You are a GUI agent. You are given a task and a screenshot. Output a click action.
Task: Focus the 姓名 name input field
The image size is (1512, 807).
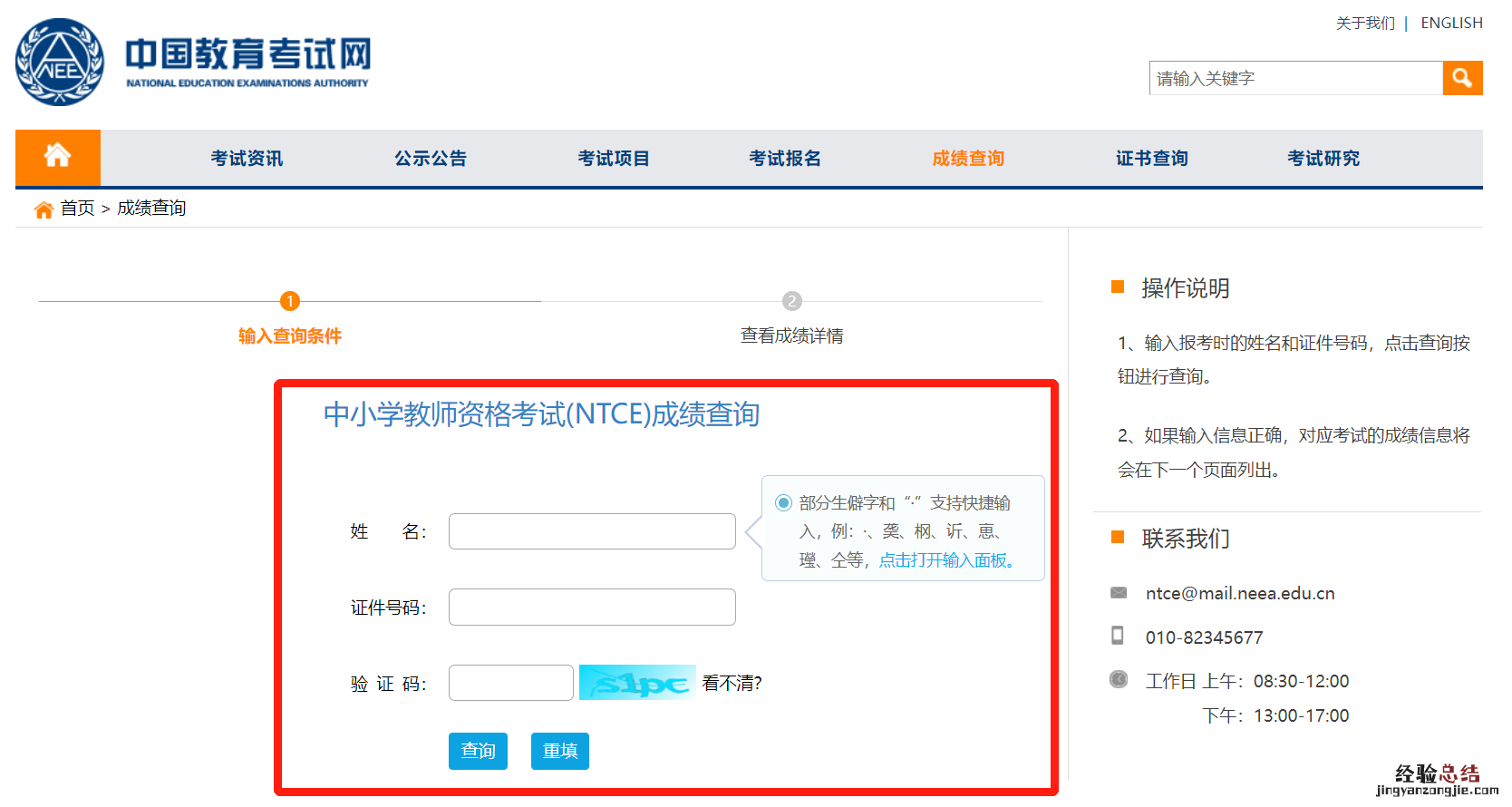pyautogui.click(x=592, y=531)
